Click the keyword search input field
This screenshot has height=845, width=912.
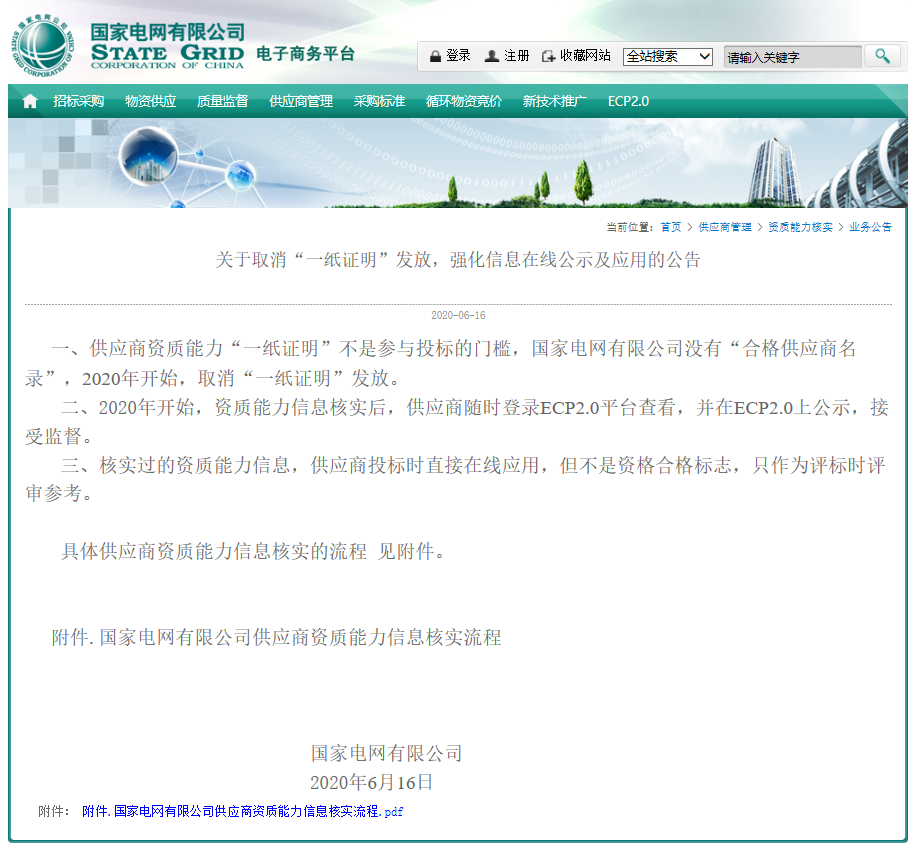790,56
